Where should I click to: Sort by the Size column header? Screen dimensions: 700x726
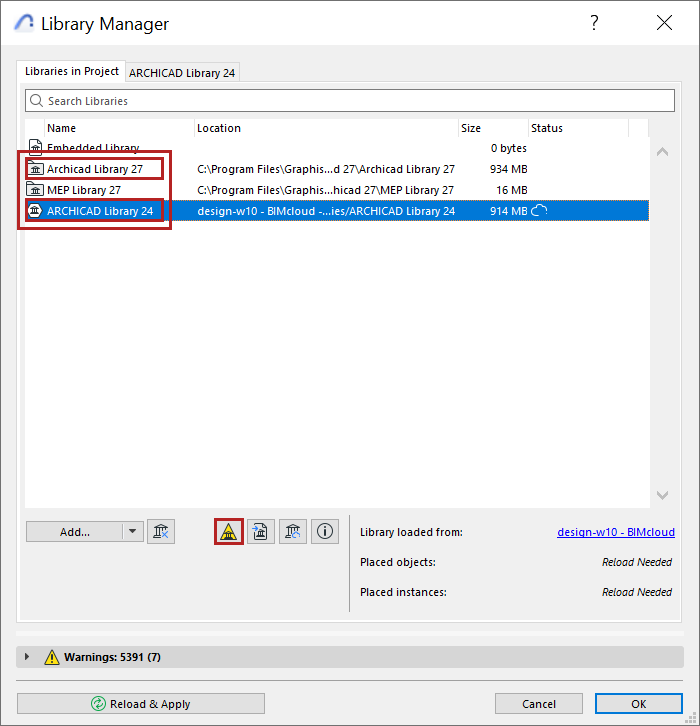(x=493, y=128)
